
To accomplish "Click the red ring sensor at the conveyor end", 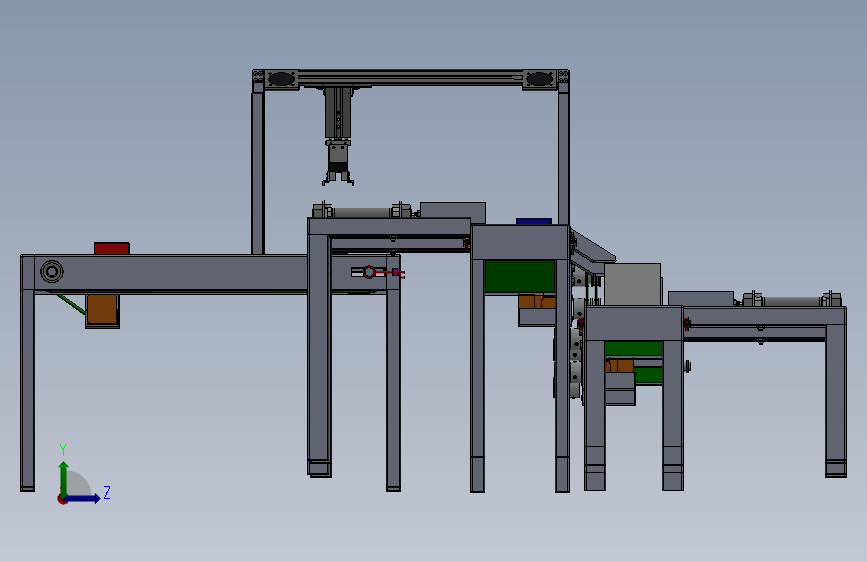I will 369,272.
